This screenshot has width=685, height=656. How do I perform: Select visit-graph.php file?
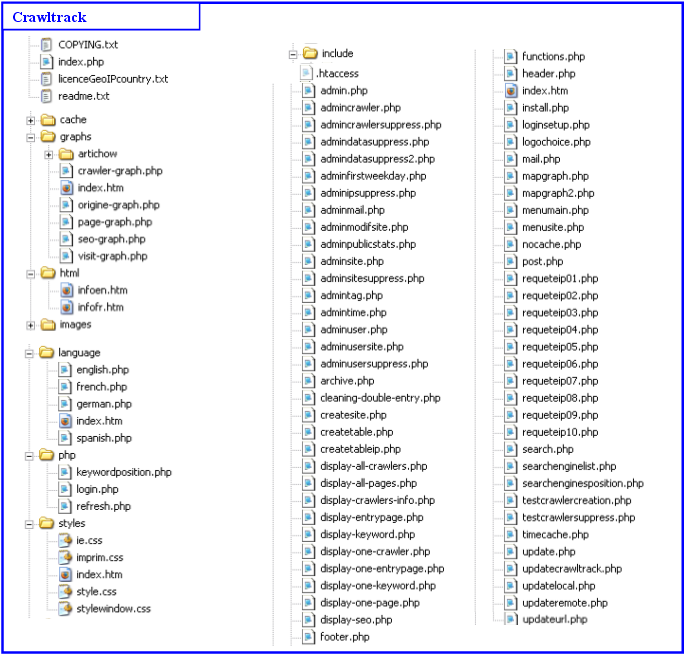pos(112,256)
